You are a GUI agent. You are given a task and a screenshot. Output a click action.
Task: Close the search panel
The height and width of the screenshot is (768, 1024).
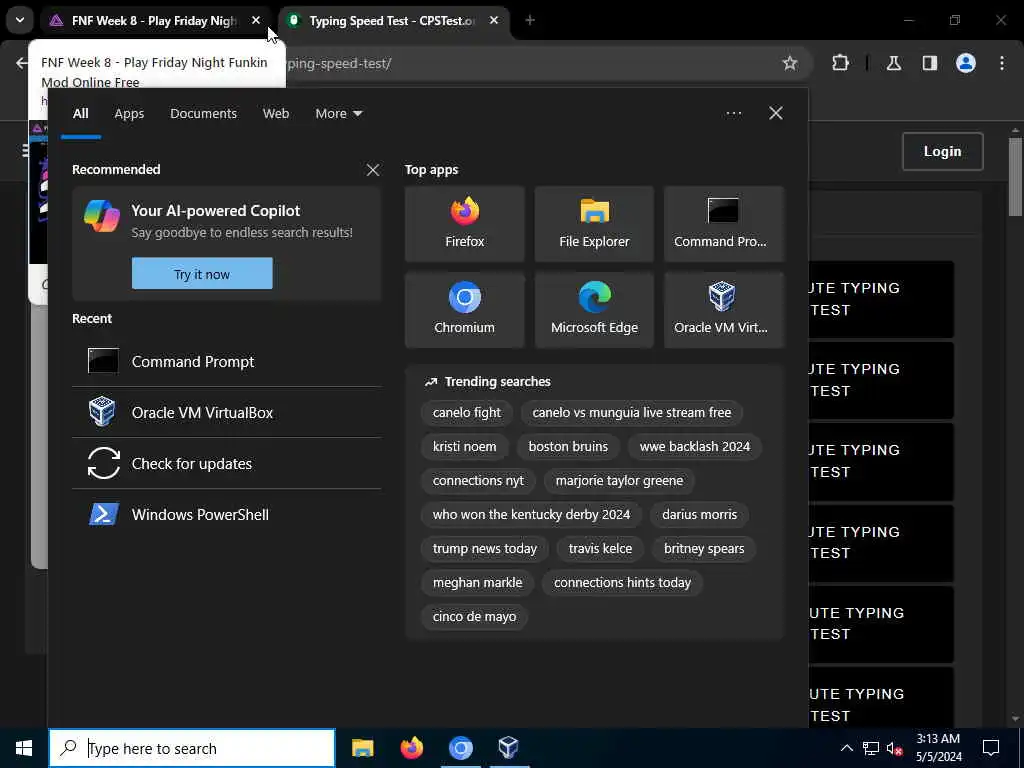point(776,113)
